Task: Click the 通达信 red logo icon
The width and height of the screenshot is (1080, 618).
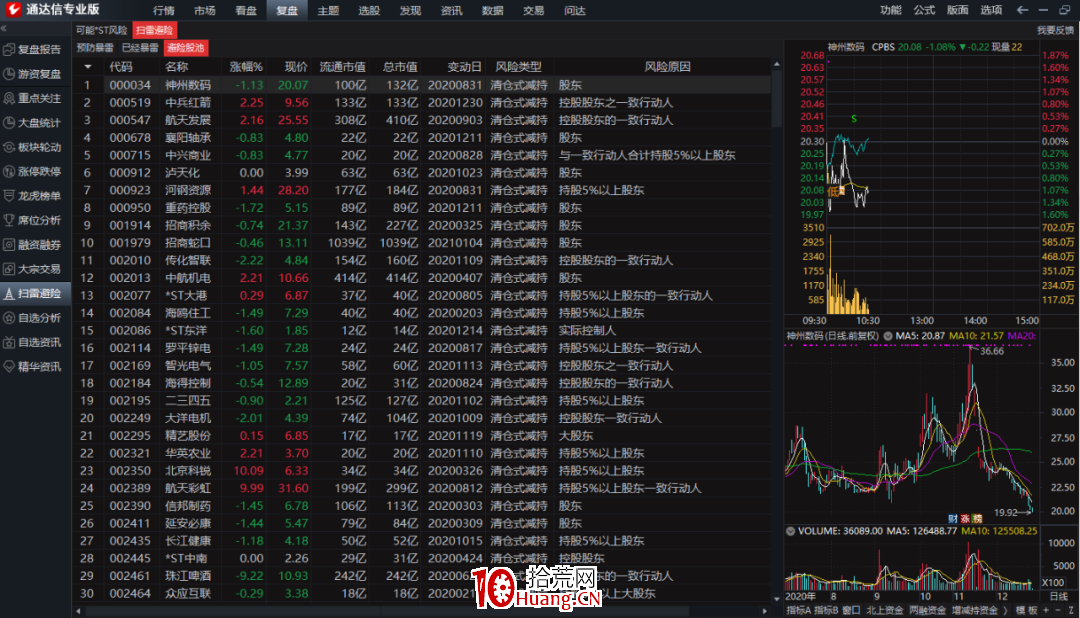Action: click(x=13, y=10)
